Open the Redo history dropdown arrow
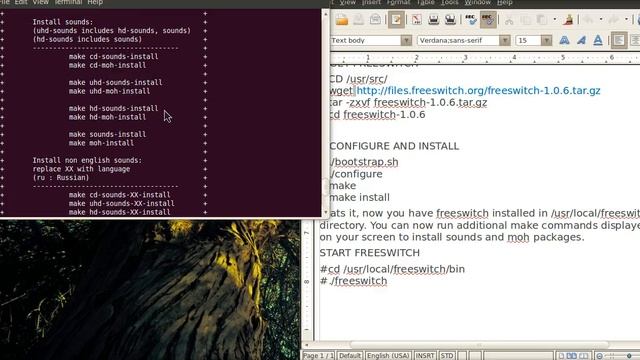Viewport: 640px width, 360px height. (x=626, y=19)
